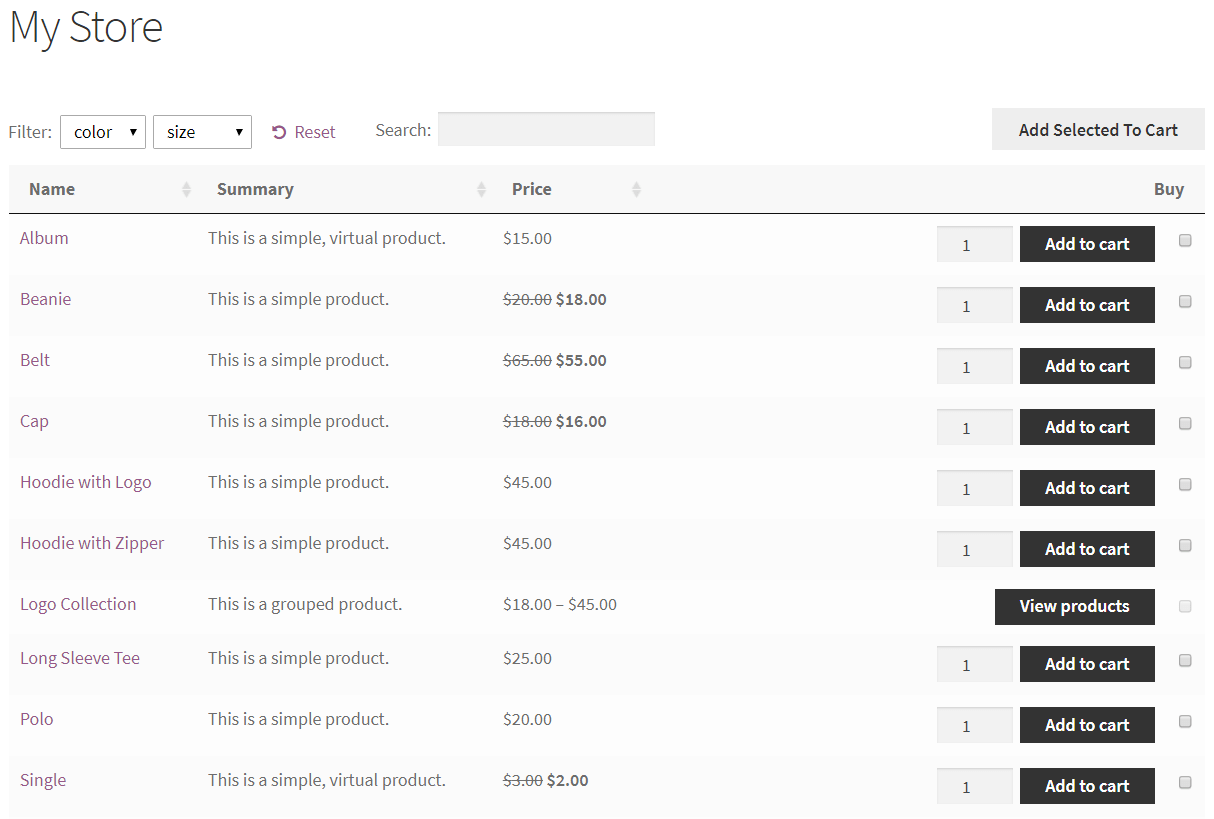
Task: Sort the Name column using its sort icon
Action: [186, 188]
